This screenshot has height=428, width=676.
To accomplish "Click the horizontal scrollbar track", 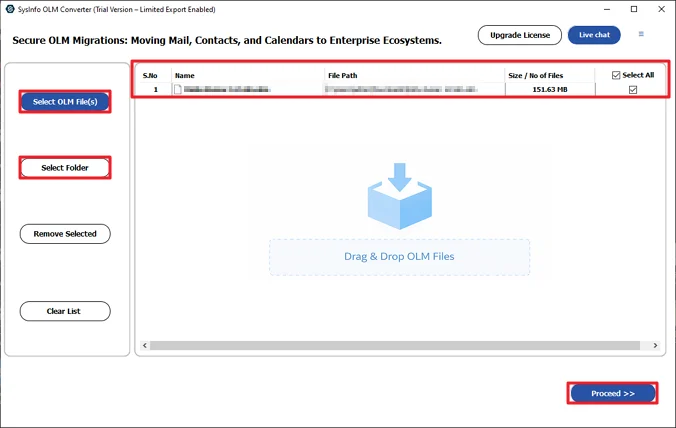I will point(395,345).
